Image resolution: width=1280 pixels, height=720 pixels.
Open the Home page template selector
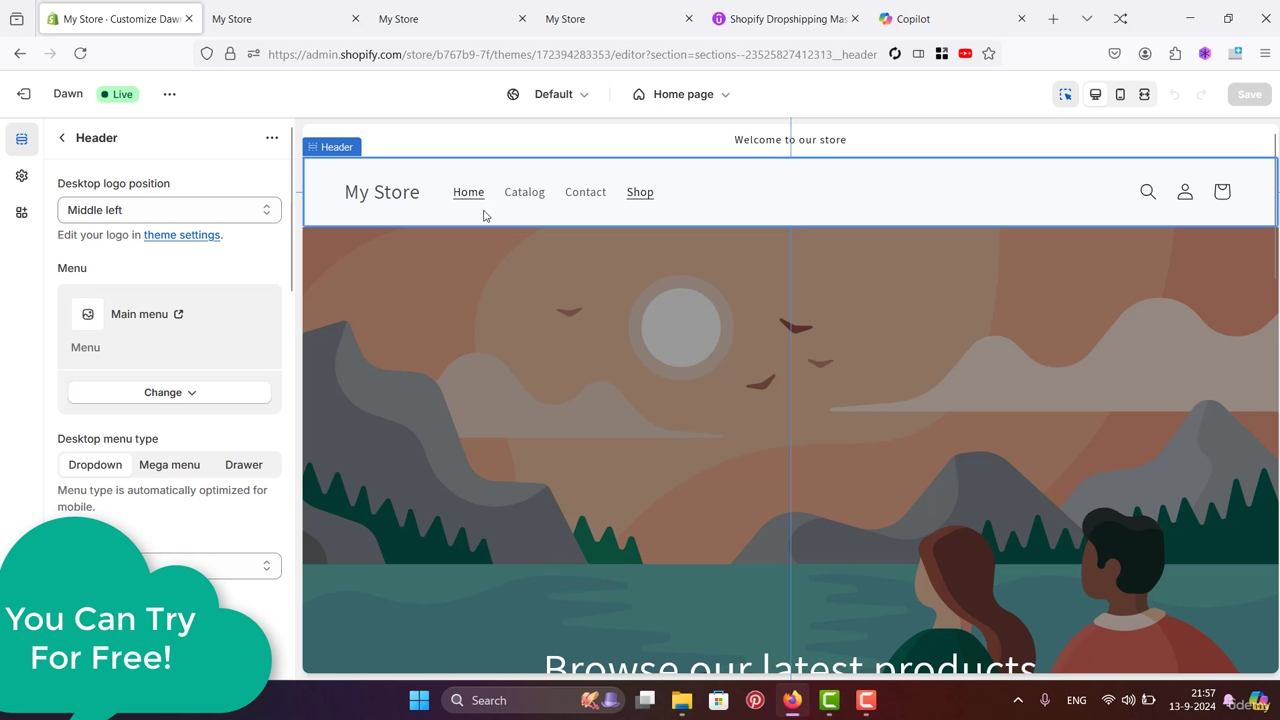click(x=682, y=94)
